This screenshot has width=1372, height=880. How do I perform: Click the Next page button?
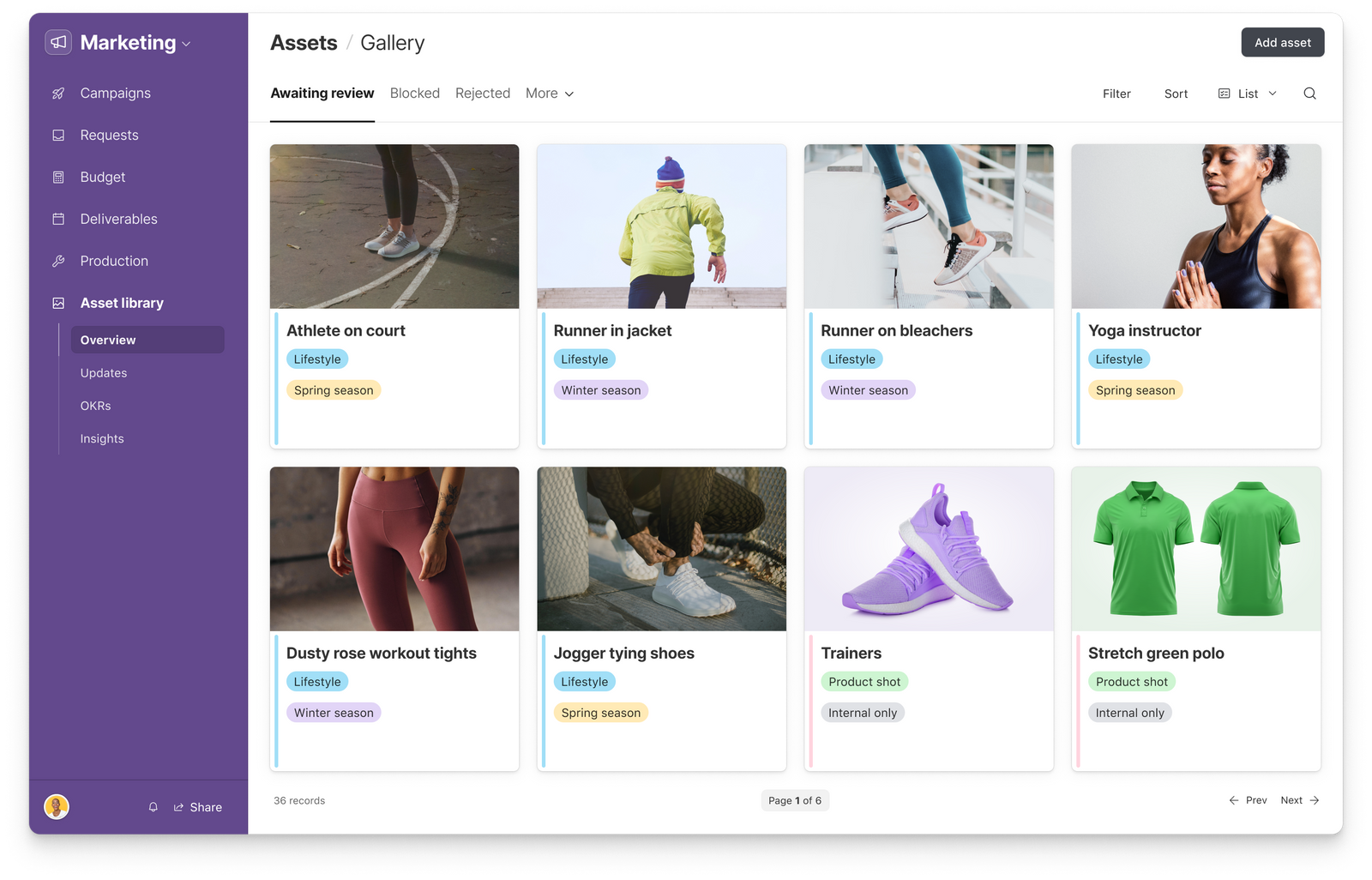[1300, 800]
